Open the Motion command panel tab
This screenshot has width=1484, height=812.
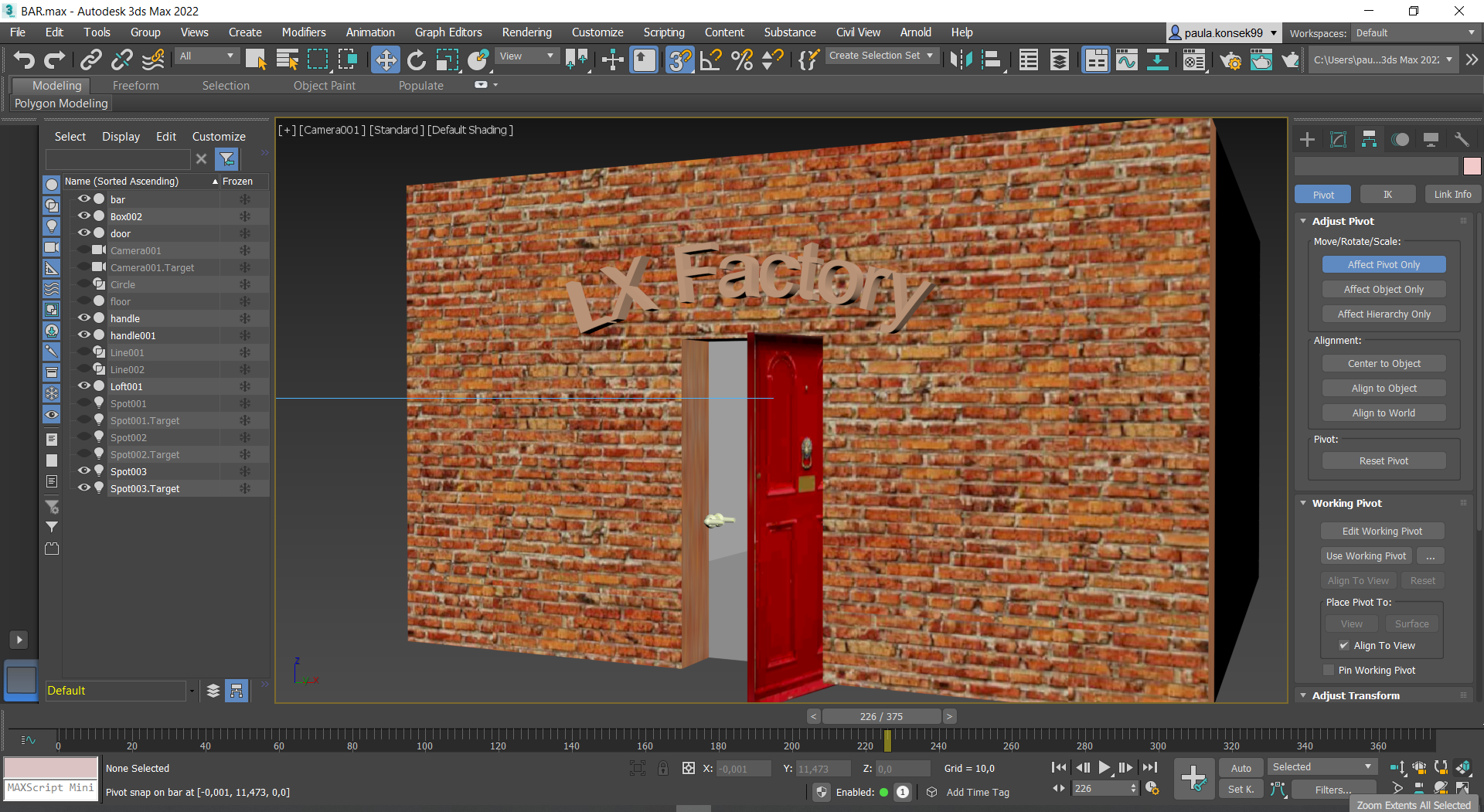(1400, 139)
